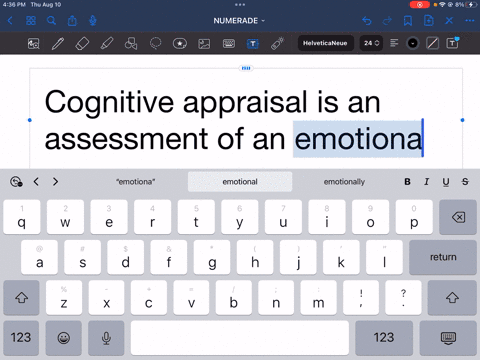This screenshot has width=480, height=360.
Task: Select the Image insert tool
Action: click(204, 43)
